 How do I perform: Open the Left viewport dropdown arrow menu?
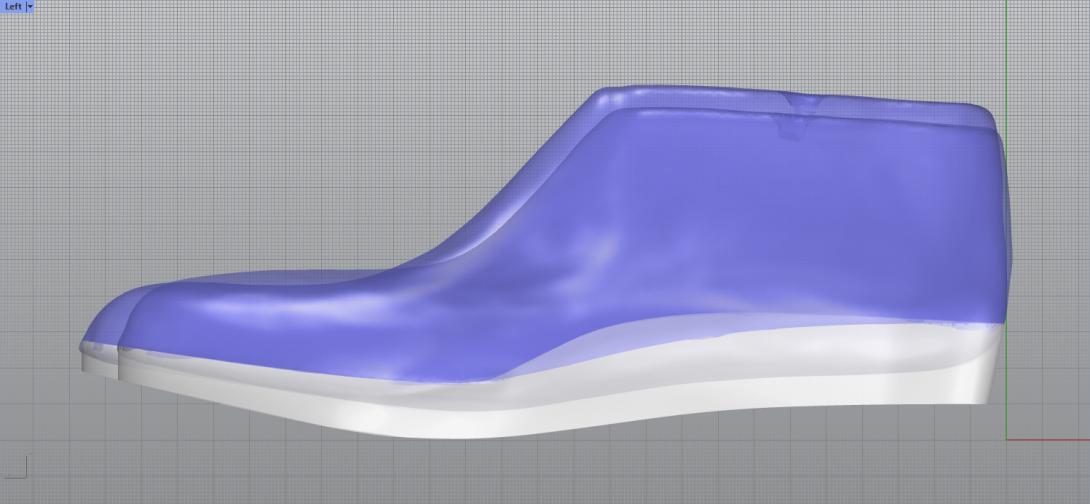click(30, 6)
